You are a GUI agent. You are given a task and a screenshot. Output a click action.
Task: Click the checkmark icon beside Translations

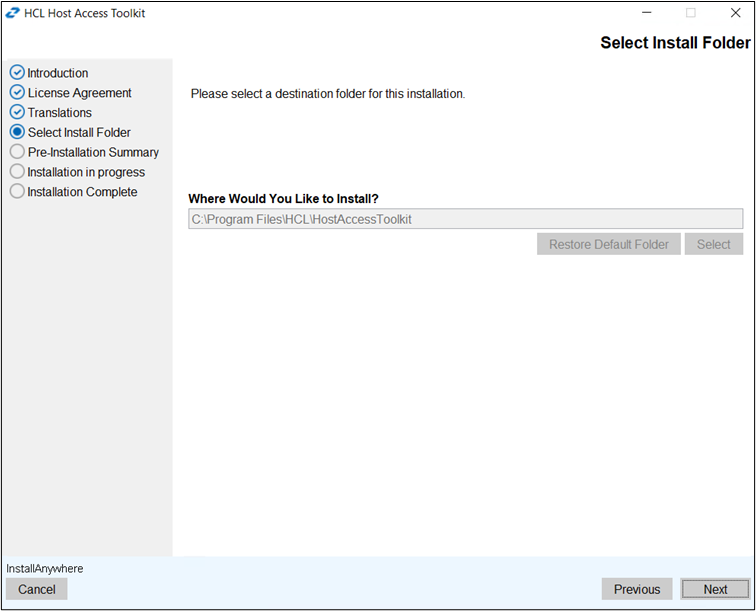coord(17,112)
